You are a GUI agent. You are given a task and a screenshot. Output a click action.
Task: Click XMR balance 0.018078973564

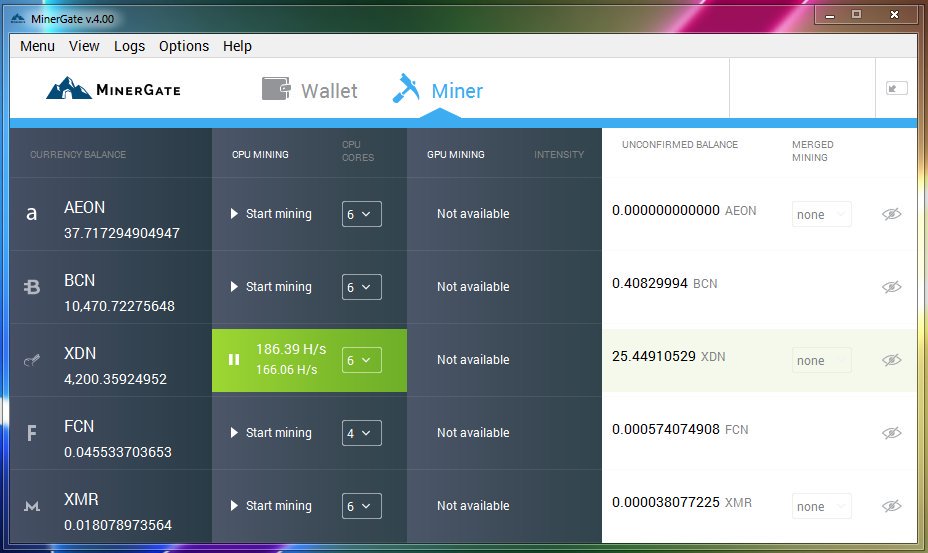(x=118, y=525)
